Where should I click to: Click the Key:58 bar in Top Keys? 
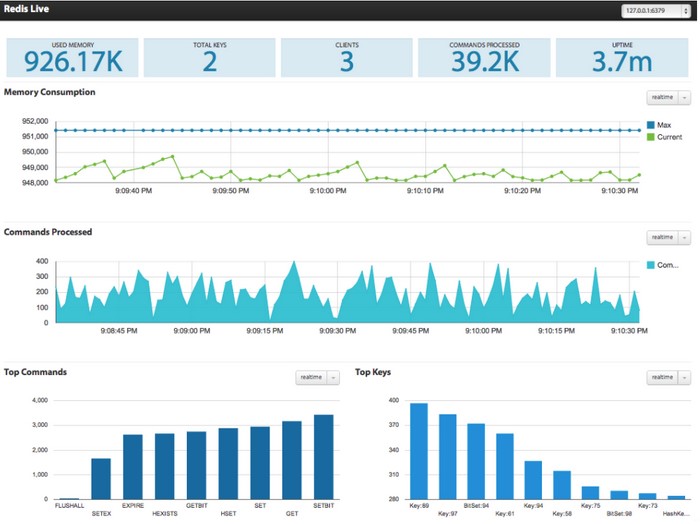pos(562,485)
